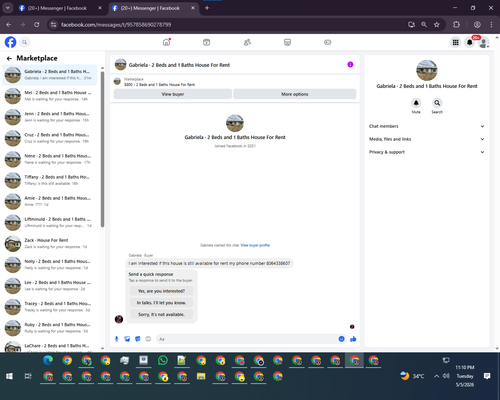Open the Chrome zoom magnifier icon in the address bar

coord(424,25)
